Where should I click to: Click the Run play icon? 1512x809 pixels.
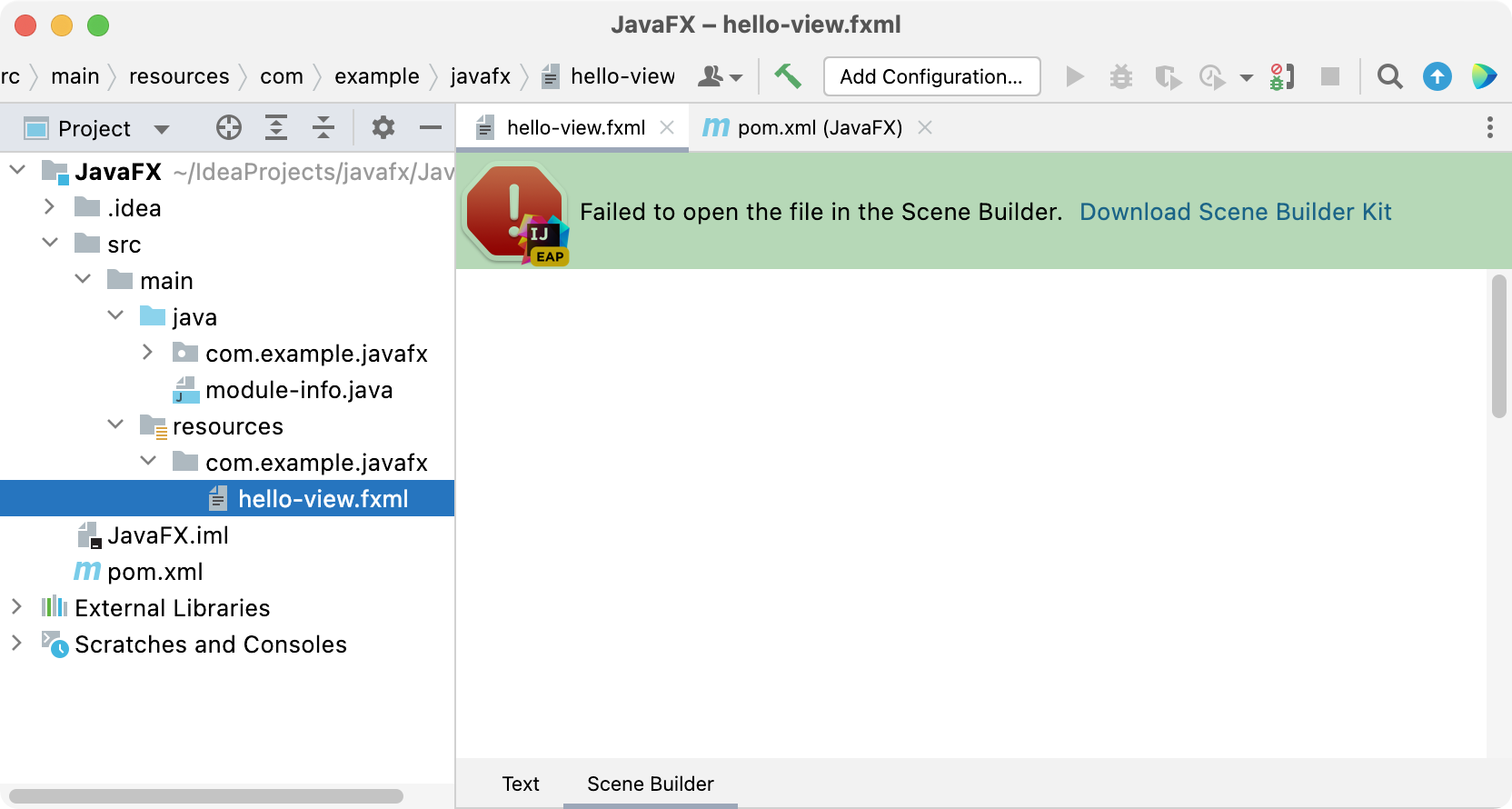coord(1075,76)
